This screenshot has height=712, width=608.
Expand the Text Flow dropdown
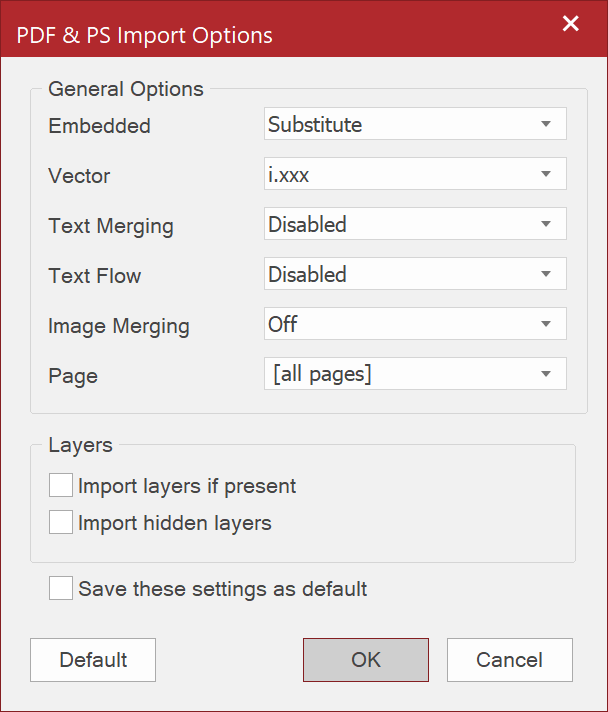tap(415, 274)
